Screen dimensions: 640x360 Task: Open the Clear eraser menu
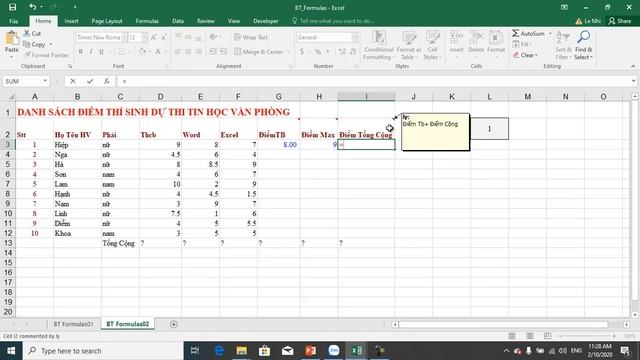click(525, 55)
